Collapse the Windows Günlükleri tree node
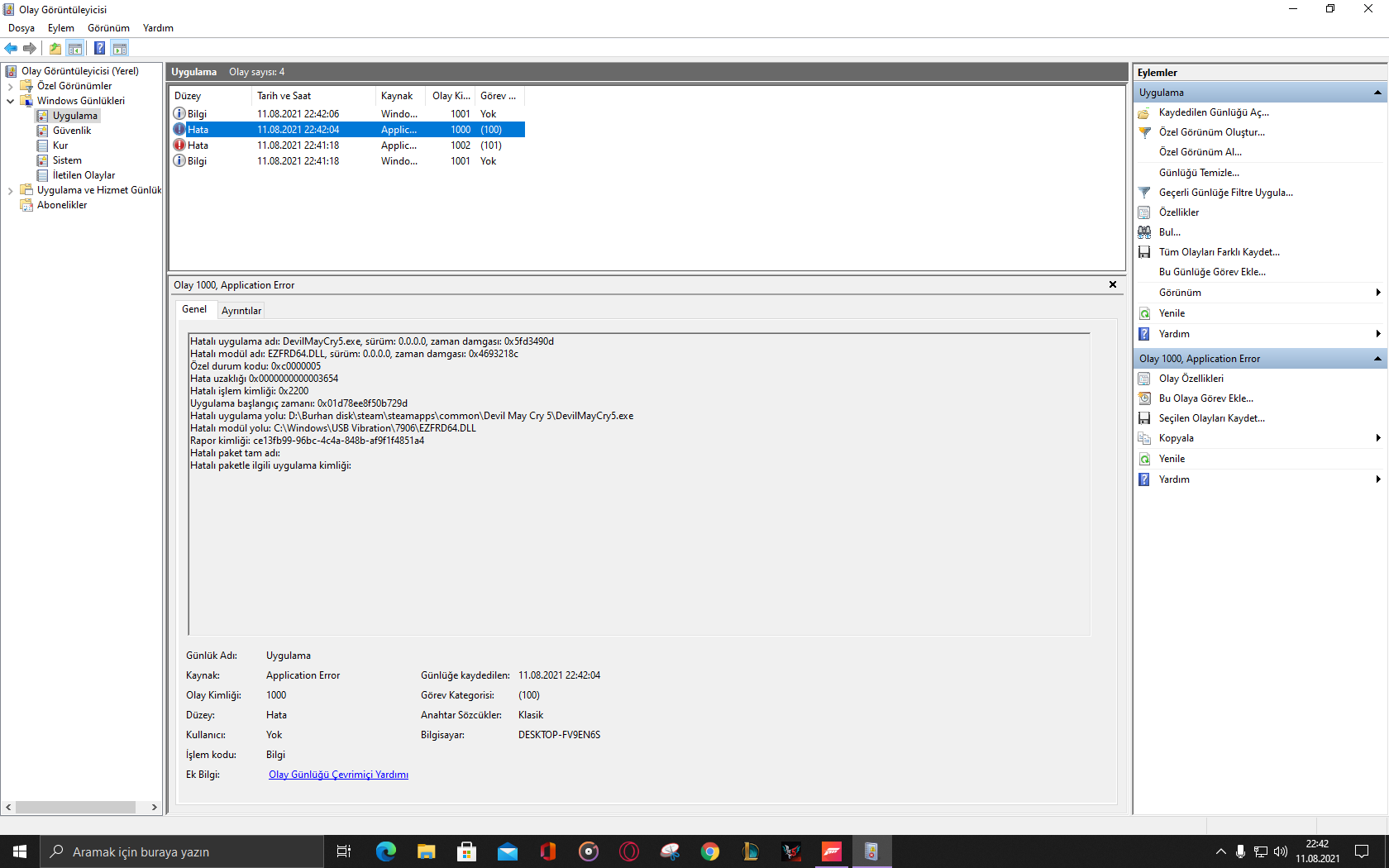Viewport: 1389px width, 868px height. pyautogui.click(x=10, y=101)
